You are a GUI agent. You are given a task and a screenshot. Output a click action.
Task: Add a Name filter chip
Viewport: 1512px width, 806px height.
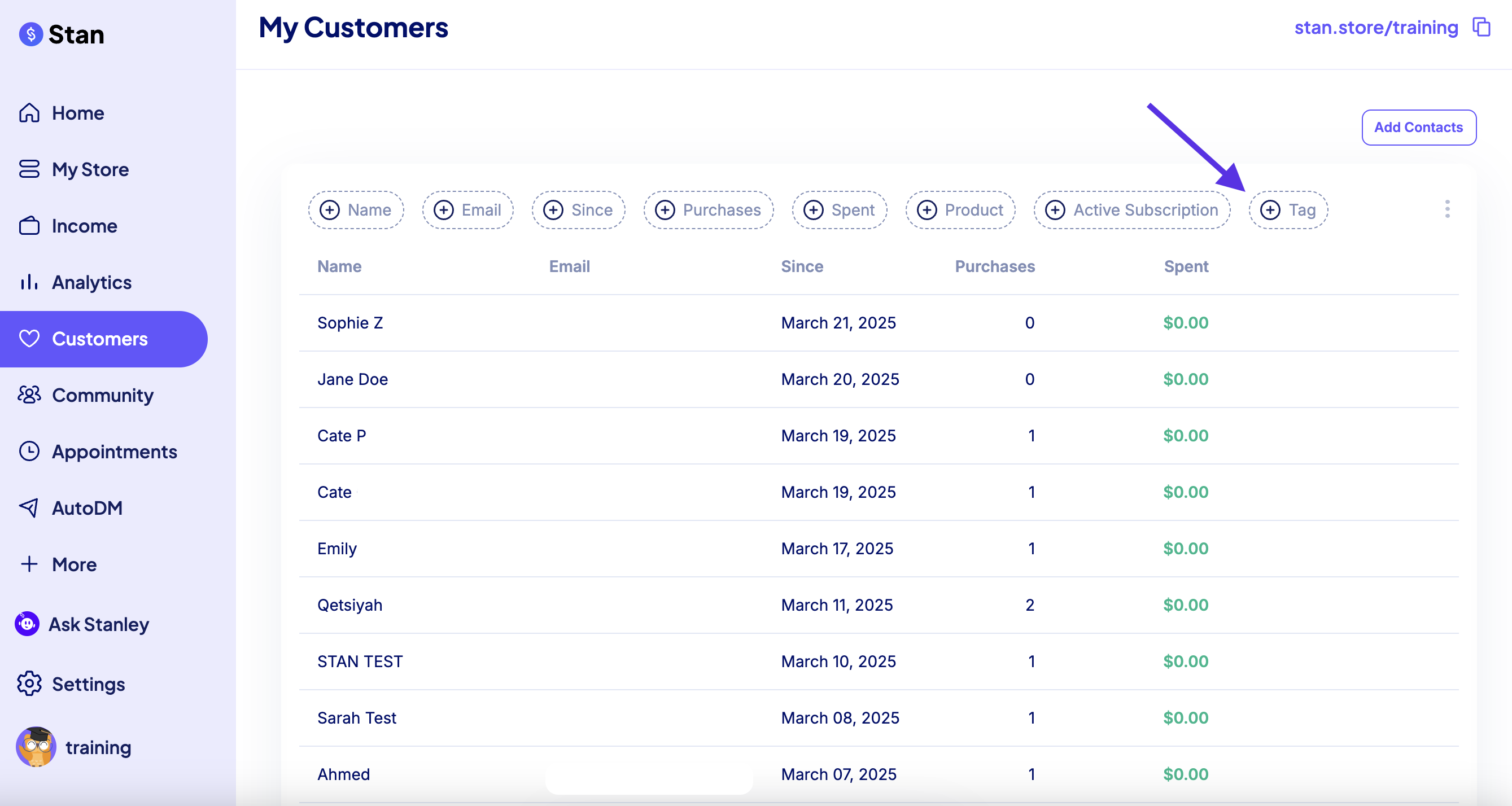[356, 210]
